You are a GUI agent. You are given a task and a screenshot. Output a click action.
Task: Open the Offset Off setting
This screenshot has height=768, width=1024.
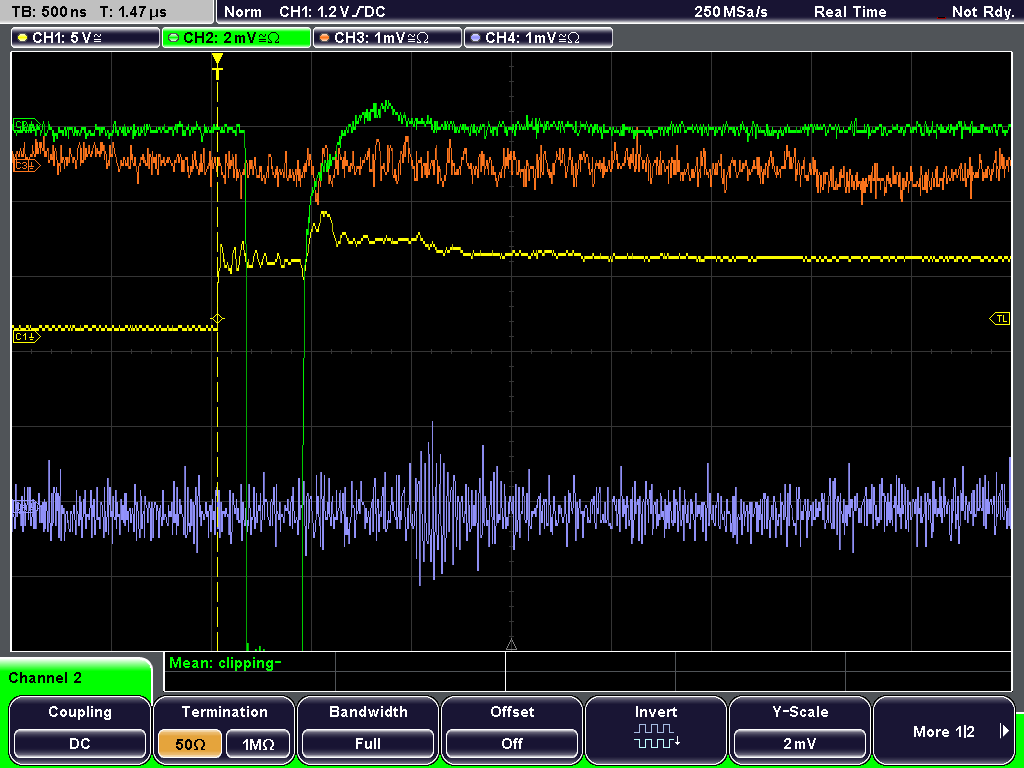click(x=512, y=729)
